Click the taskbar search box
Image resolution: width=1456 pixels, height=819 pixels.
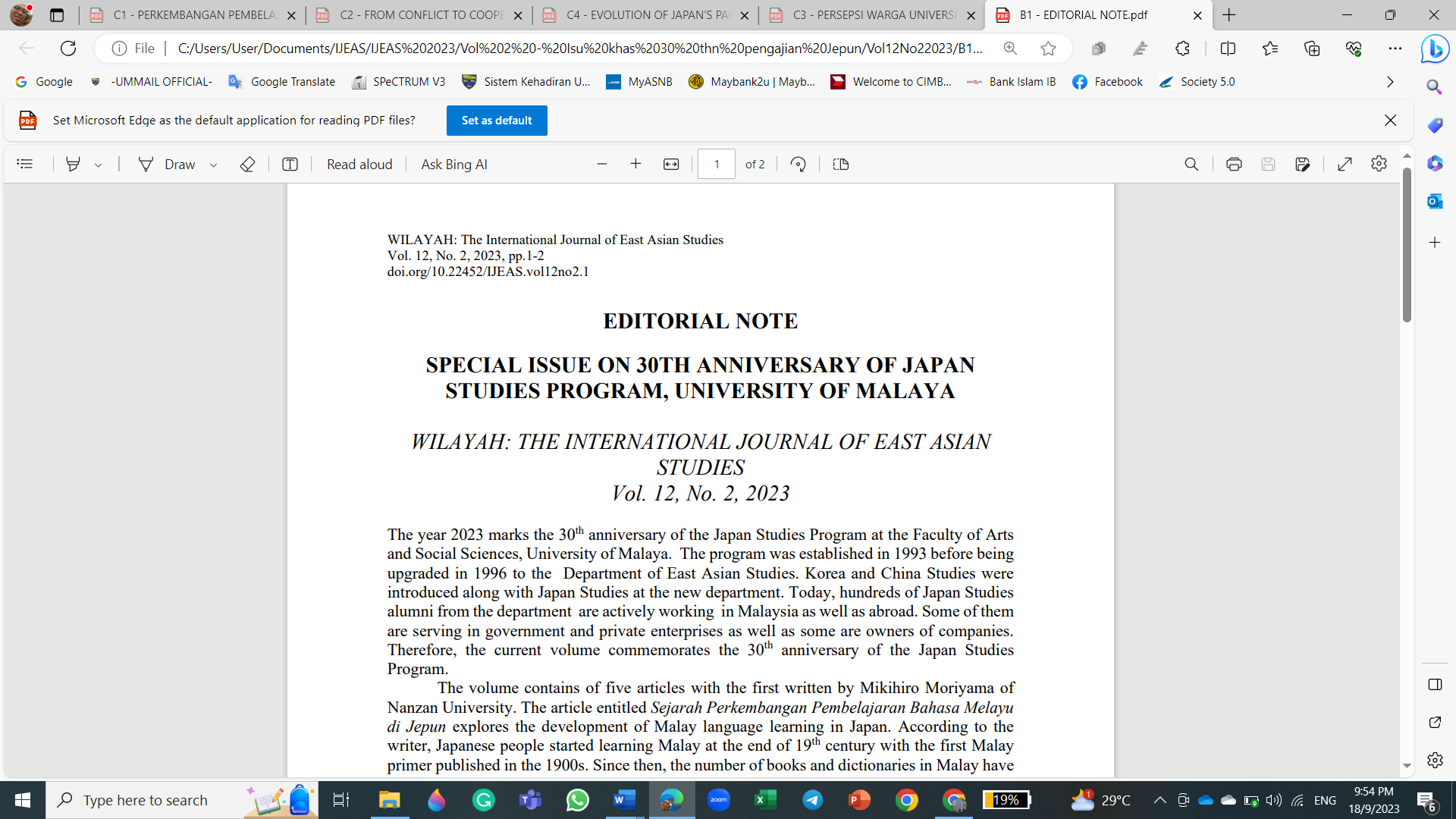182,800
